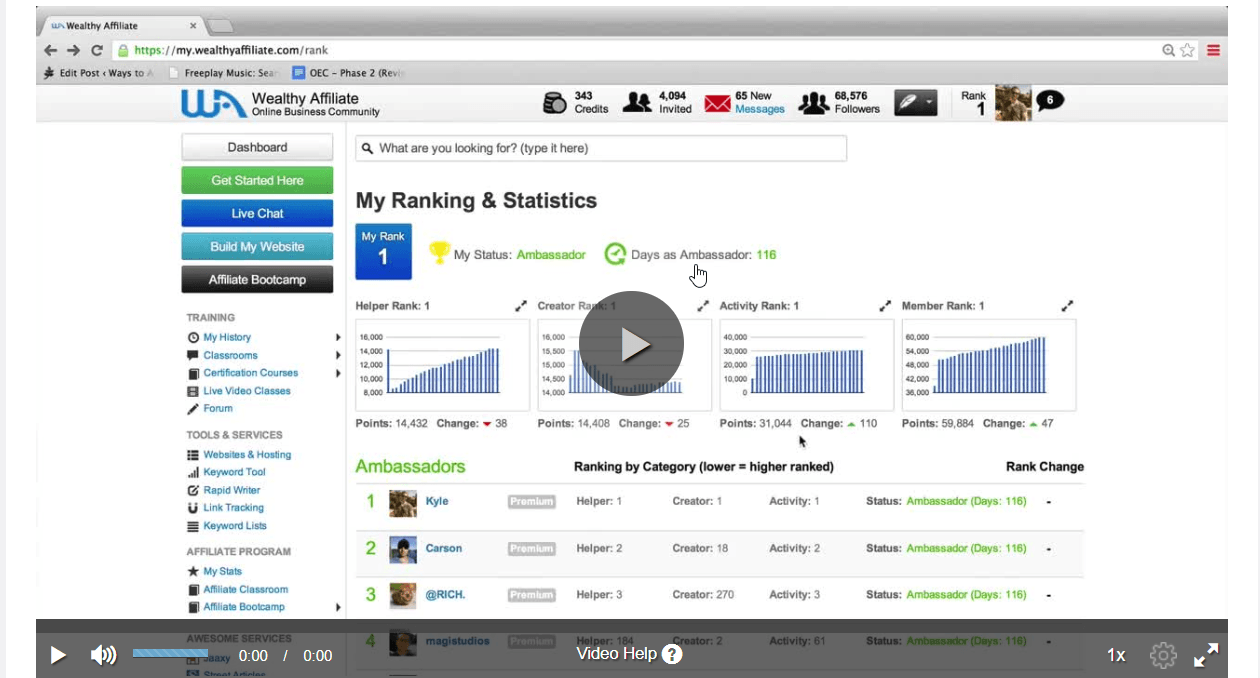This screenshot has width=1260, height=678.
Task: Open Freeplay Music bookmark
Action: click(224, 73)
